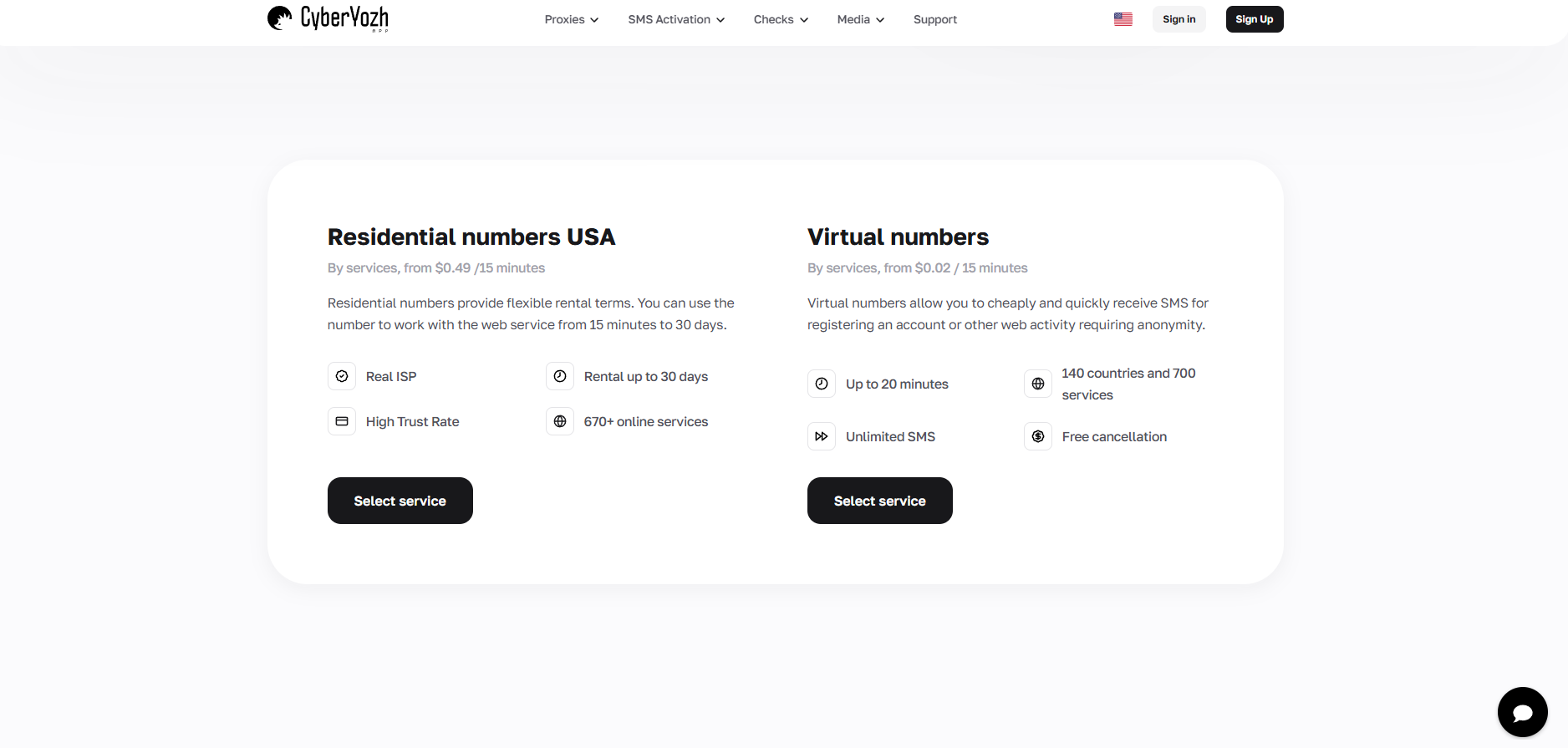Click the globe icon beside 140 countries

1038,384
